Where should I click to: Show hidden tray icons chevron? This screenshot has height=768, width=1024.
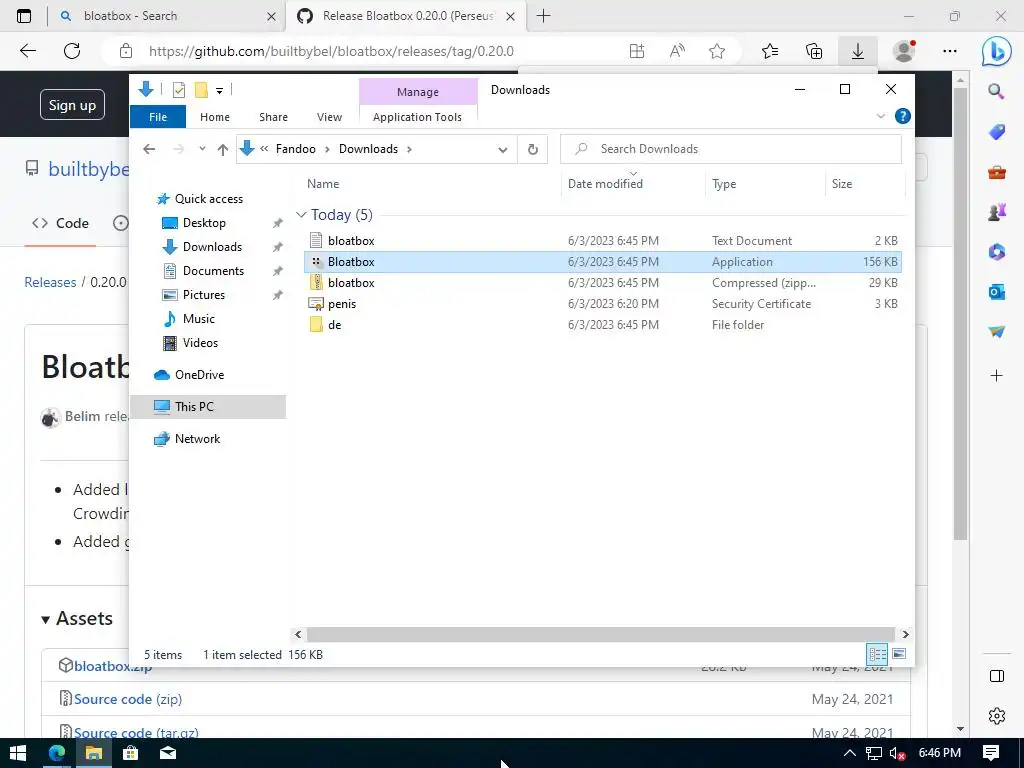coord(850,753)
